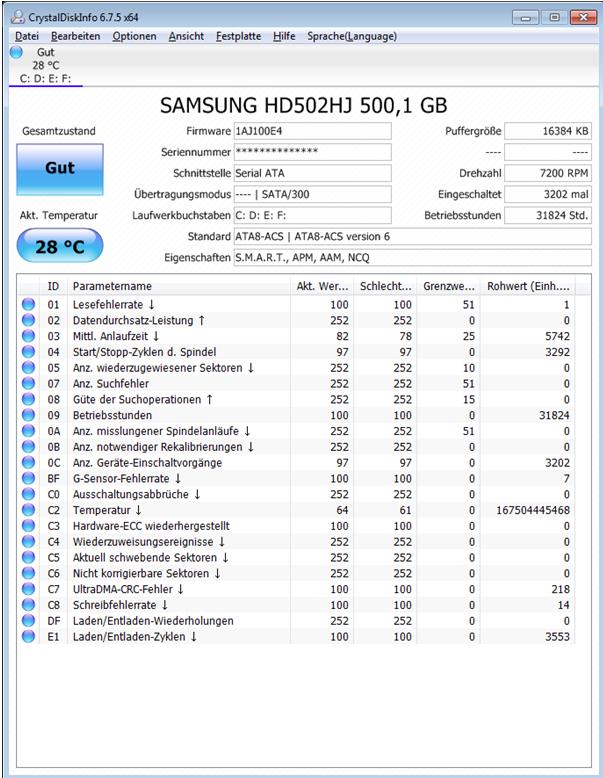Click the 28 °C temperature button
This screenshot has height=778, width=603.
point(60,246)
